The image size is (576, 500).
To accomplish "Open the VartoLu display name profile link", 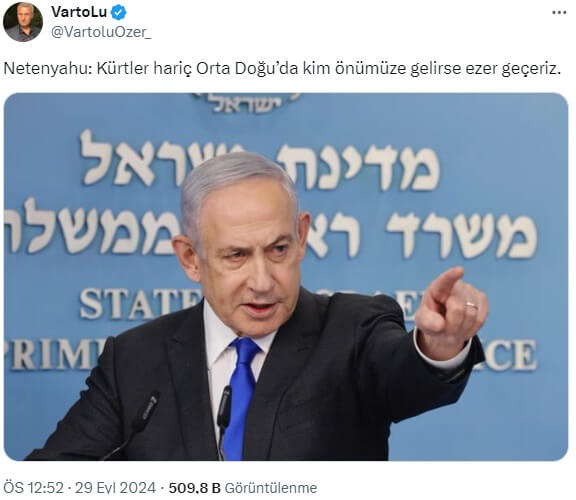I will (x=79, y=12).
